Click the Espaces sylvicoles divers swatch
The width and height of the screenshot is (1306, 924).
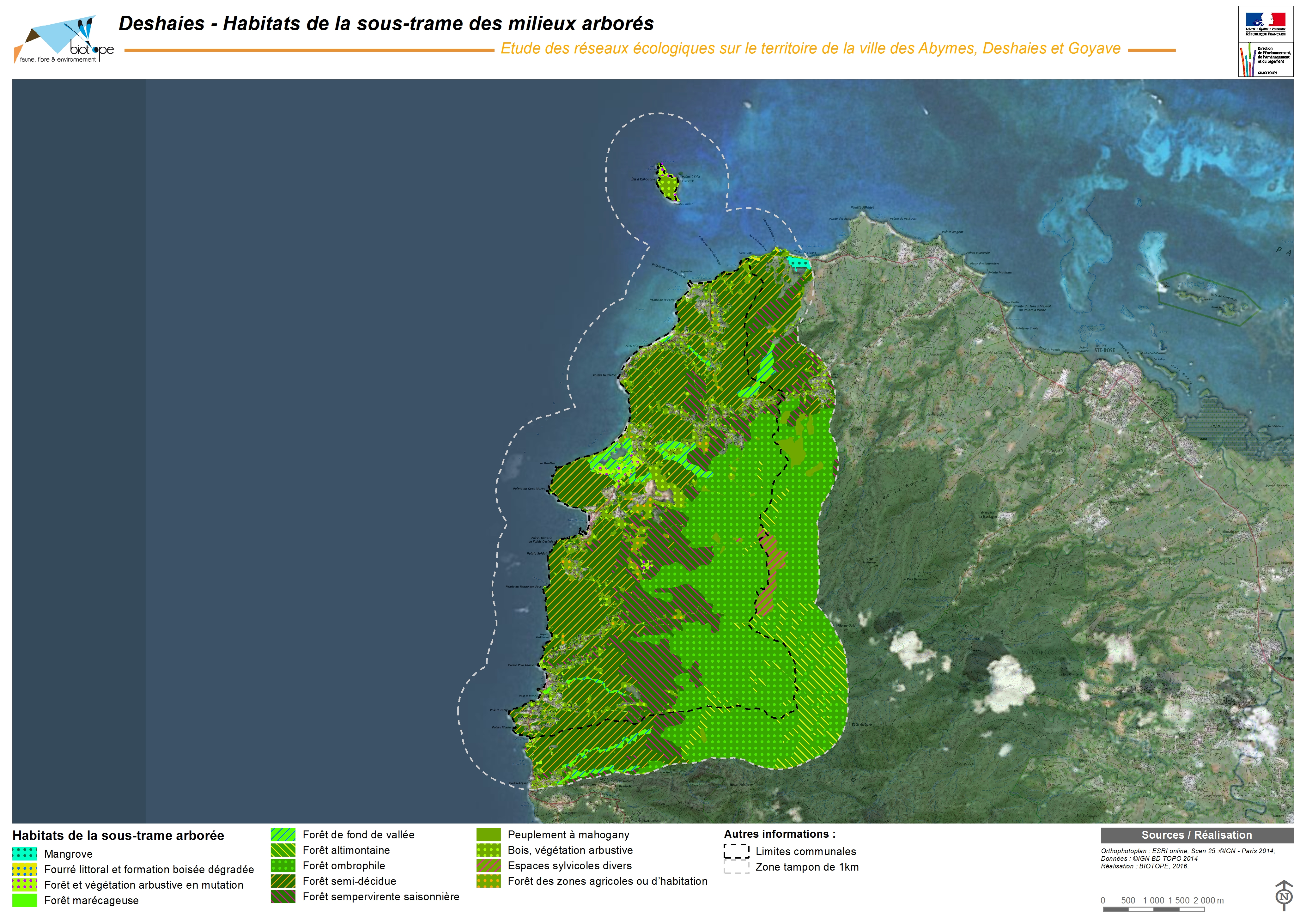pos(488,866)
